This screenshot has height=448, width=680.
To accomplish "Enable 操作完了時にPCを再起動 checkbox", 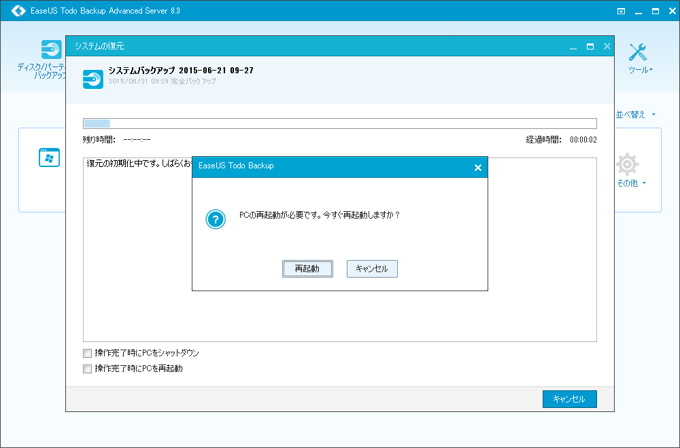I will pyautogui.click(x=88, y=369).
